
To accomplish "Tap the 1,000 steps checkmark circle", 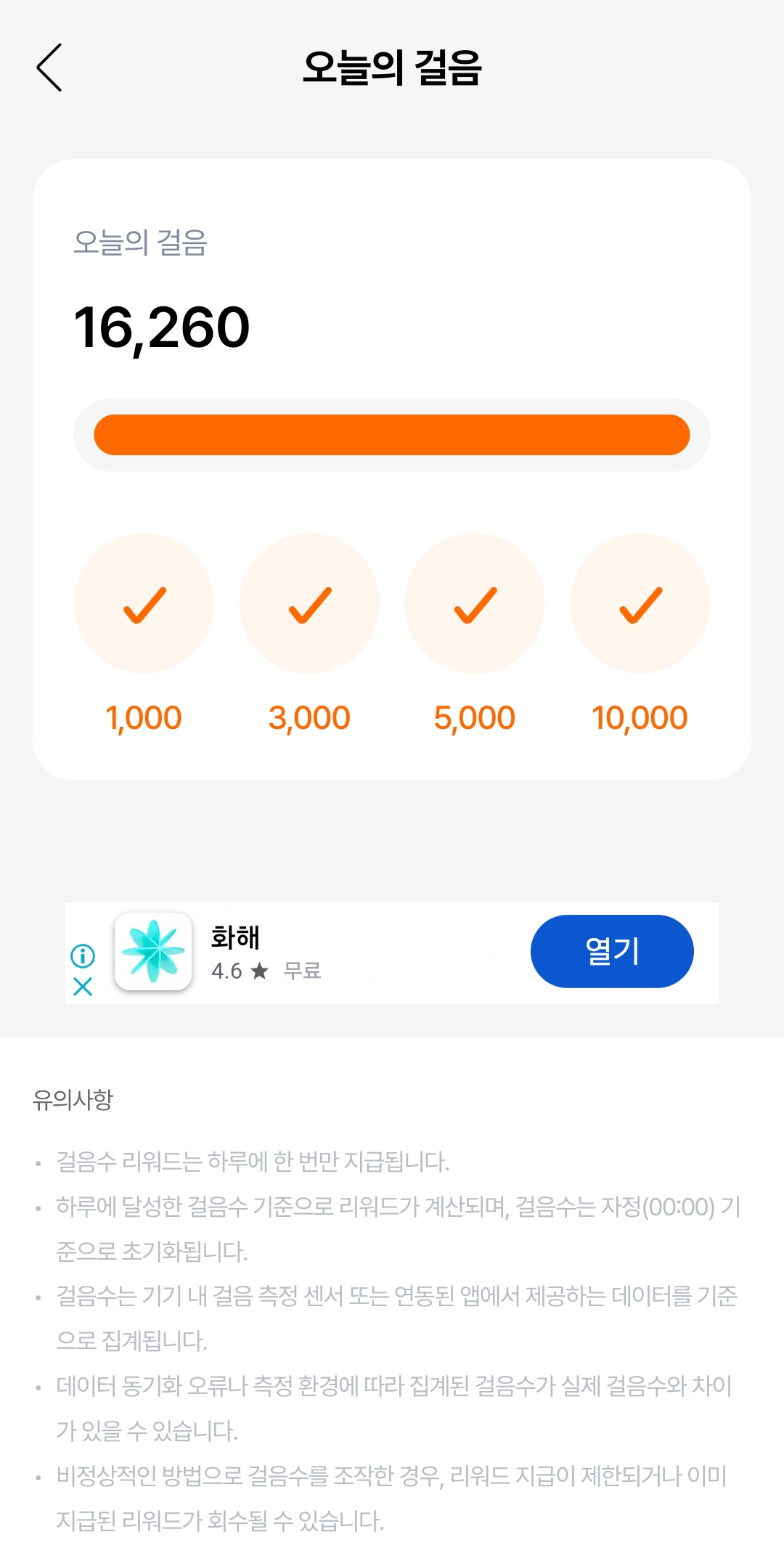I will pyautogui.click(x=144, y=603).
